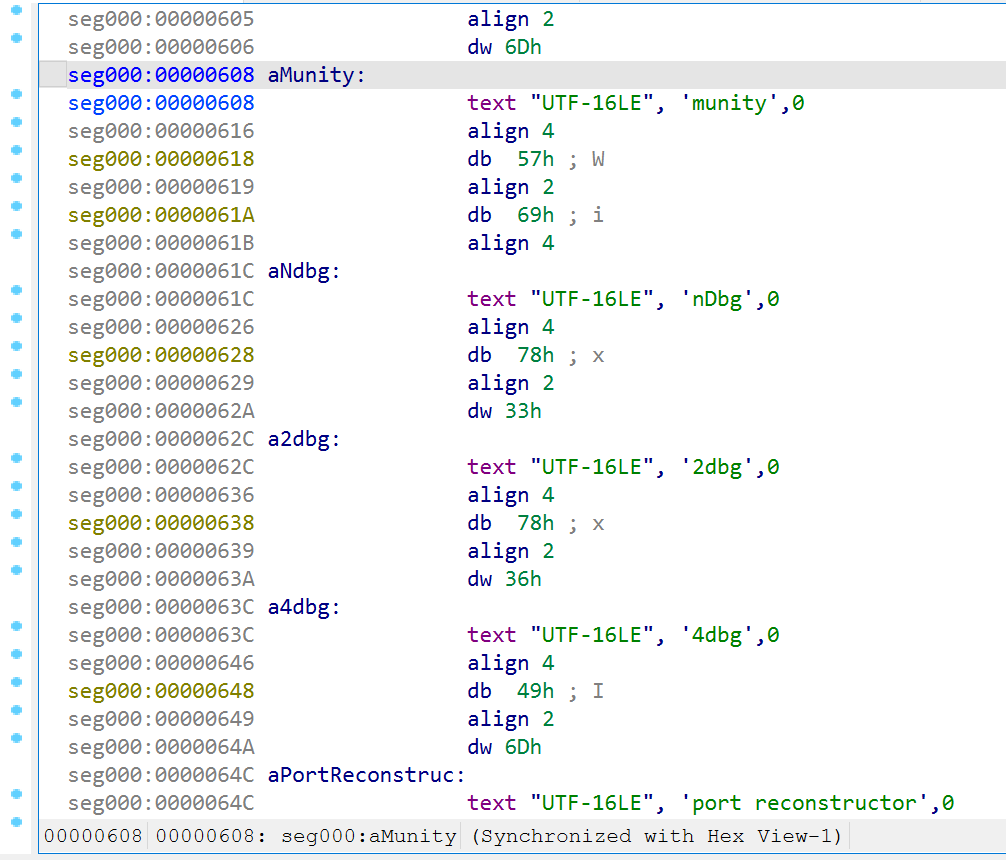Click the db 57h line comment W
This screenshot has width=1006, height=860.
(x=598, y=159)
